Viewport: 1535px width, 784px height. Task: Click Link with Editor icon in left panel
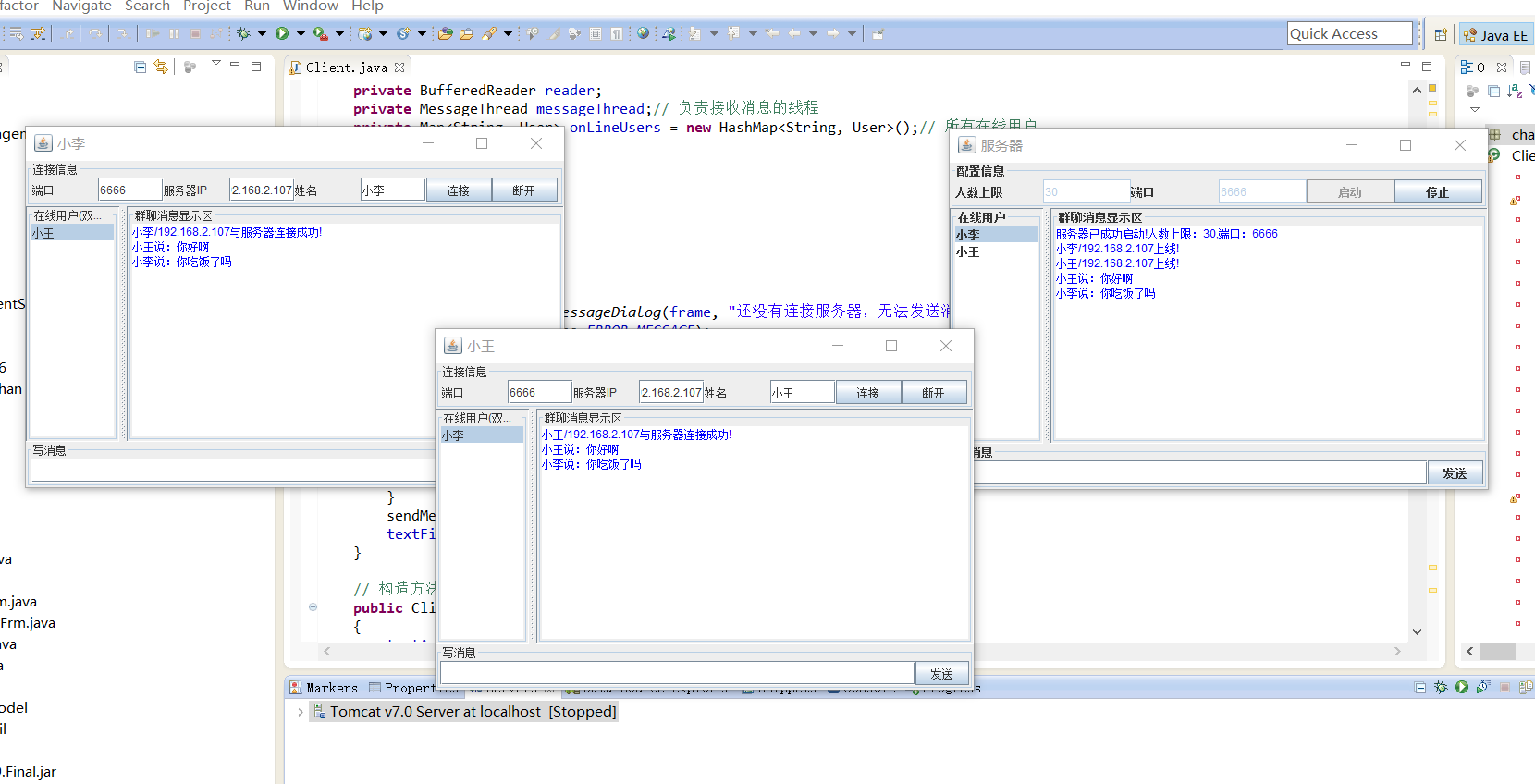click(161, 67)
